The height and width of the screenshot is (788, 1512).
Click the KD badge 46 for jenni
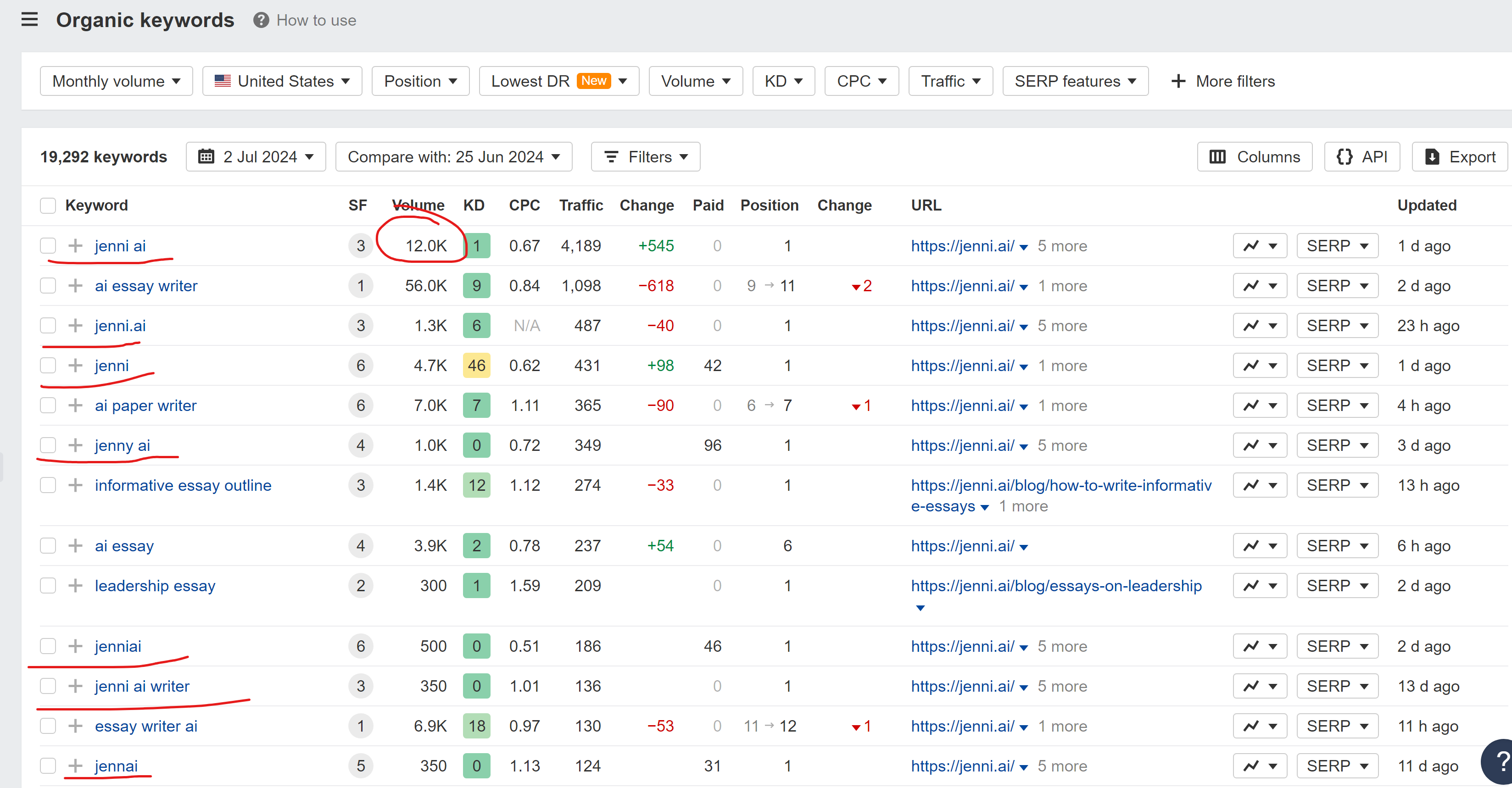pos(476,366)
